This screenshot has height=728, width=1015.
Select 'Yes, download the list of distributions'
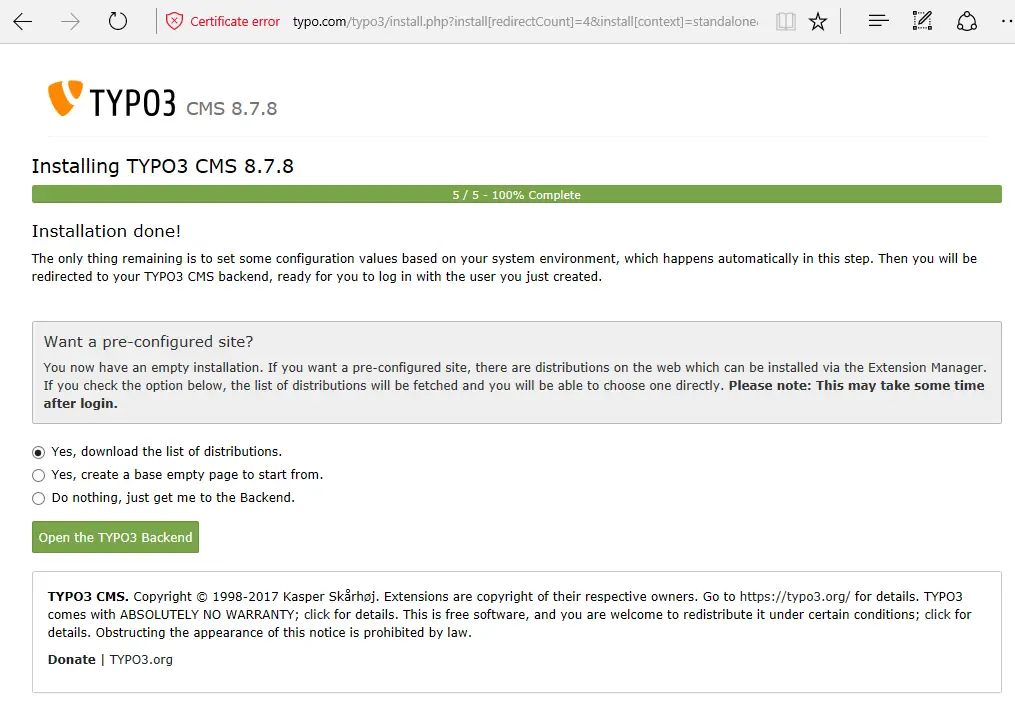point(38,452)
